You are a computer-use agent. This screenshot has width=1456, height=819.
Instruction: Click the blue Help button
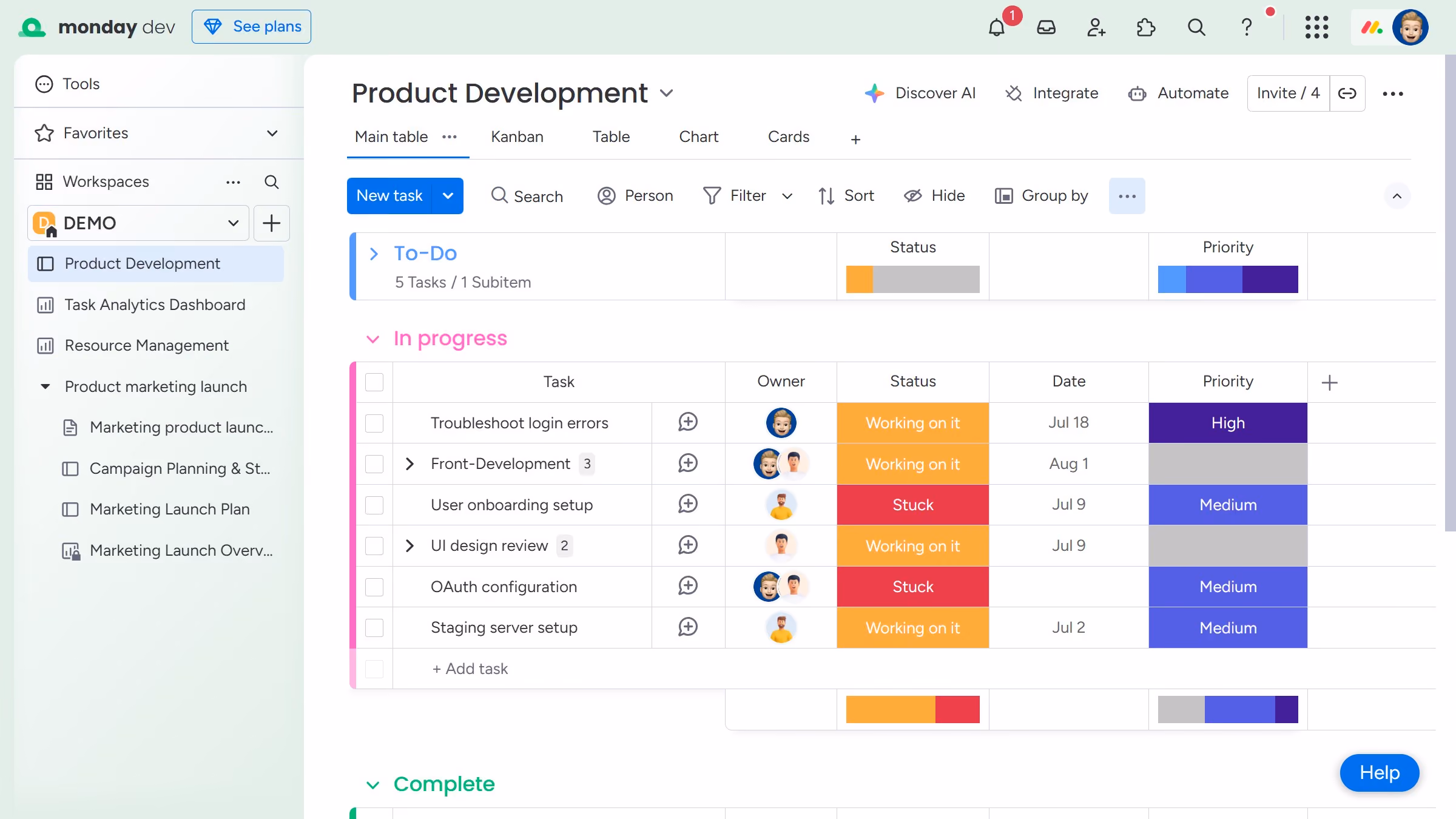point(1379,773)
